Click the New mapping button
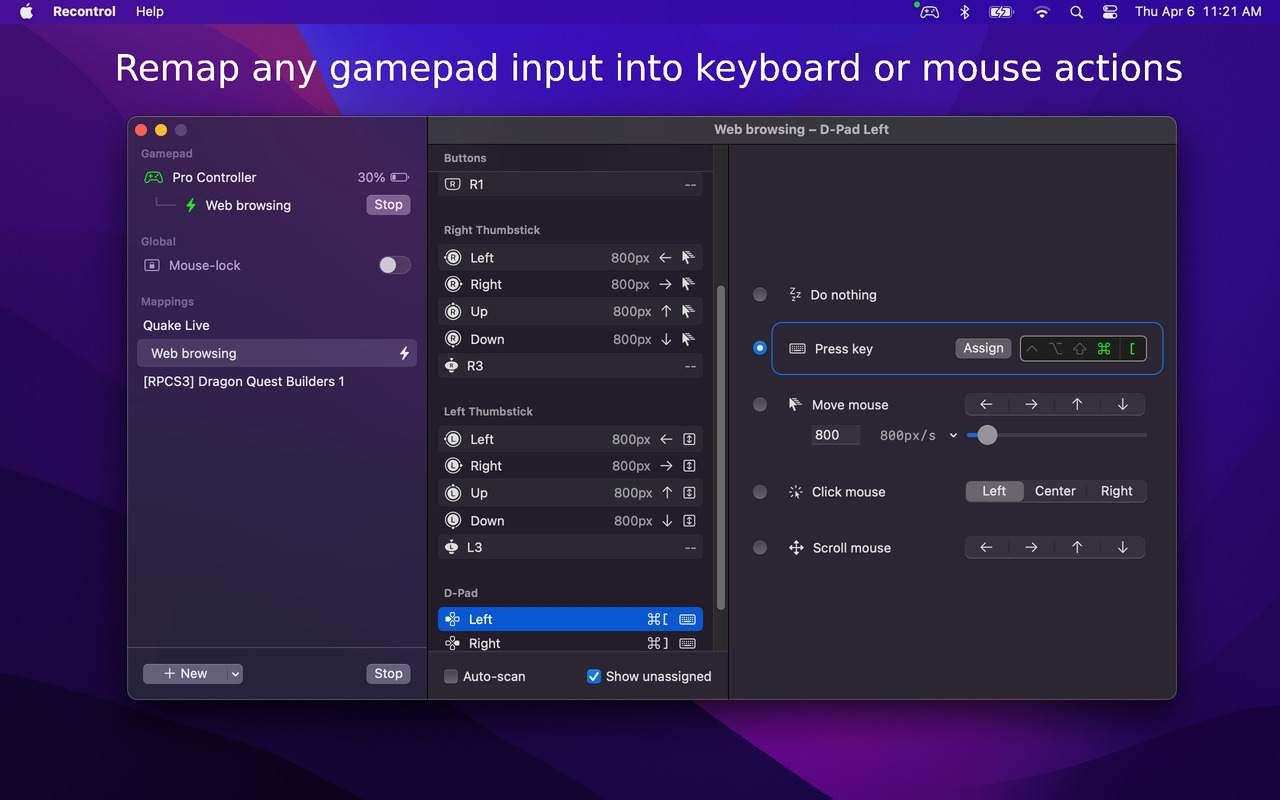Viewport: 1280px width, 800px height. pyautogui.click(x=185, y=674)
